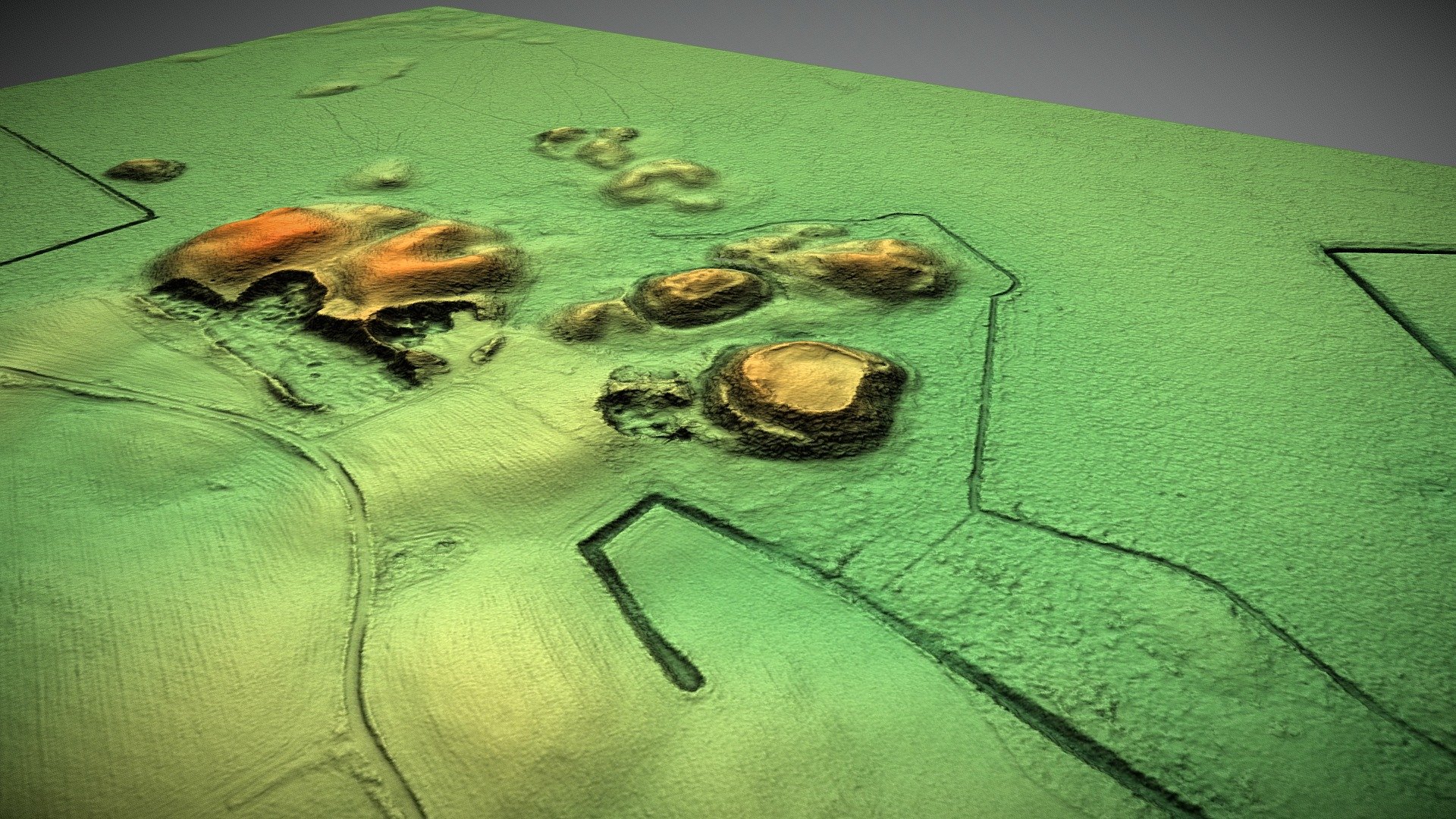Click the vertical ditch line right of mounds
The image size is (1456, 819).
pyautogui.click(x=982, y=402)
